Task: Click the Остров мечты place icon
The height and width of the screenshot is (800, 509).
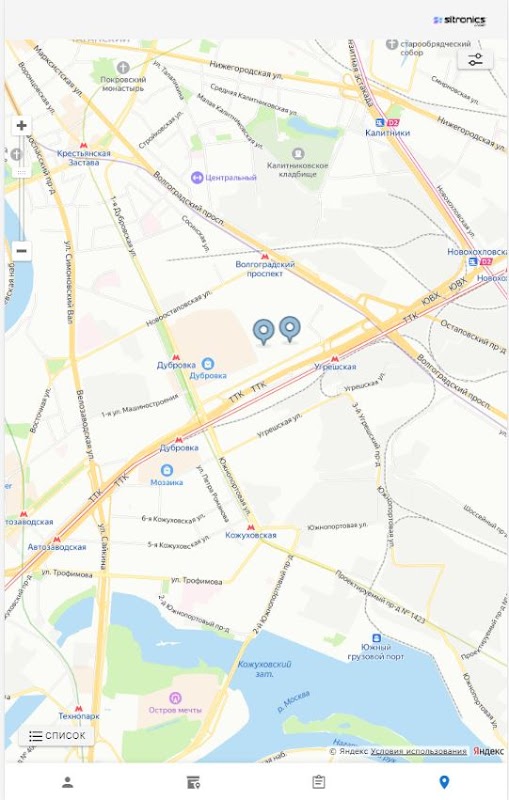Action: click(x=175, y=697)
